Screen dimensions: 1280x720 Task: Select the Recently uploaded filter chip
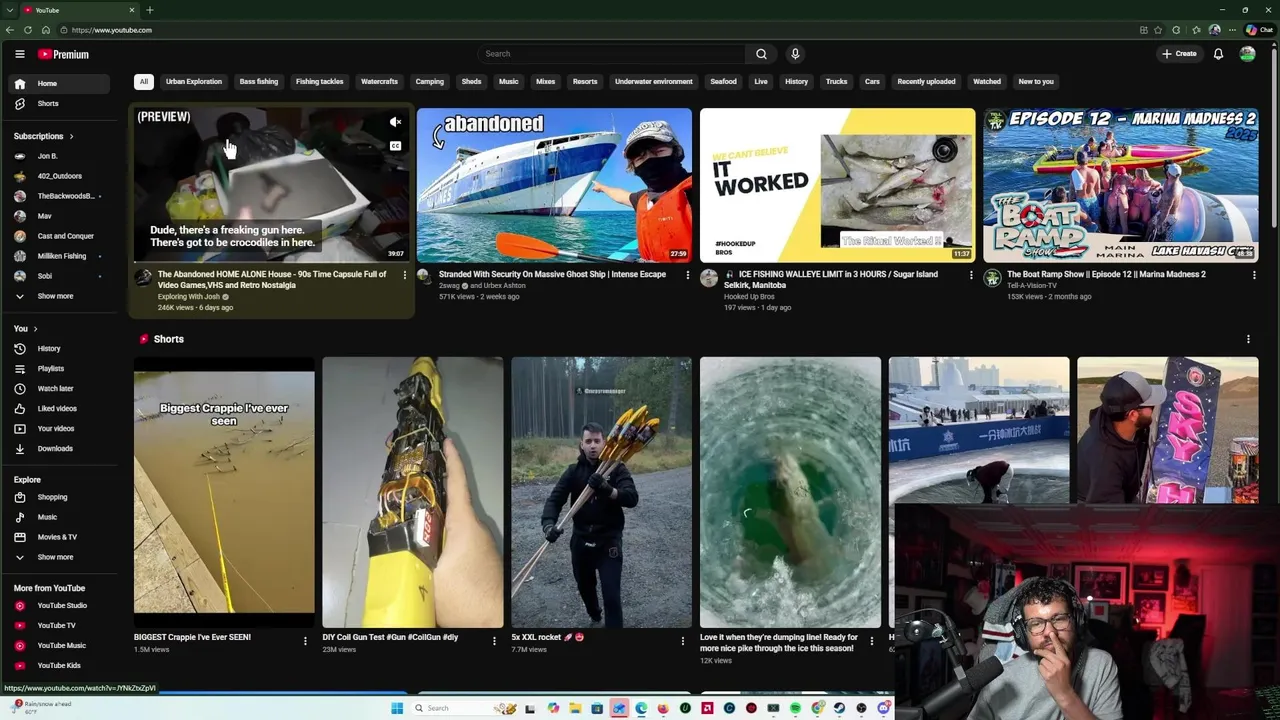coord(926,82)
